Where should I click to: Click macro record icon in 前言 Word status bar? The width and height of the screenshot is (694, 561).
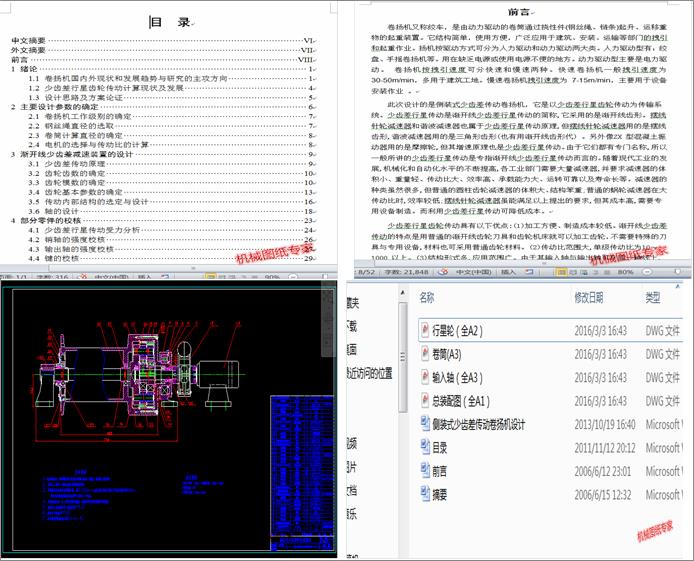pyautogui.click(x=529, y=272)
